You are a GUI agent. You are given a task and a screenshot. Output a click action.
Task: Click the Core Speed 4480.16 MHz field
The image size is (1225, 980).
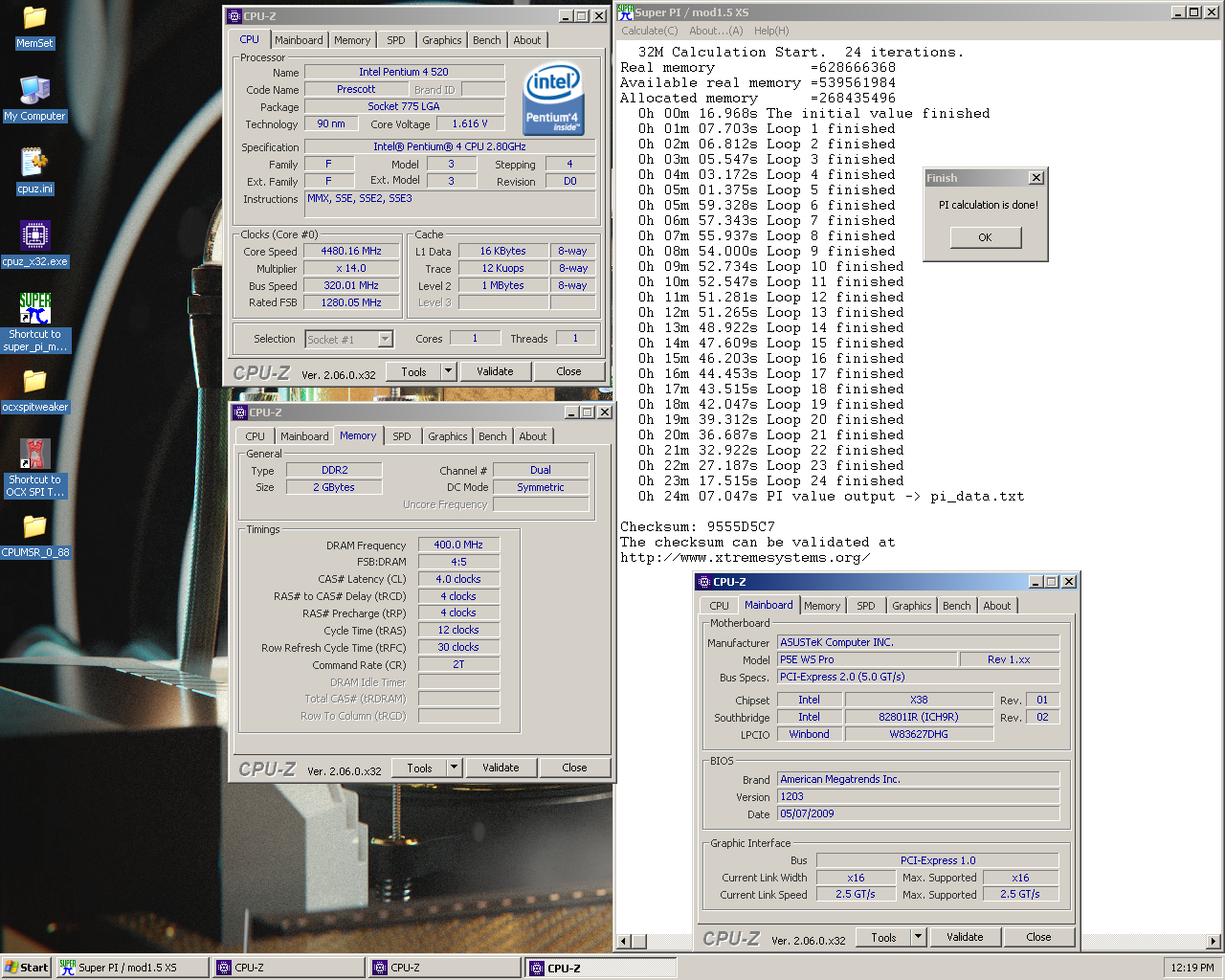[x=351, y=251]
